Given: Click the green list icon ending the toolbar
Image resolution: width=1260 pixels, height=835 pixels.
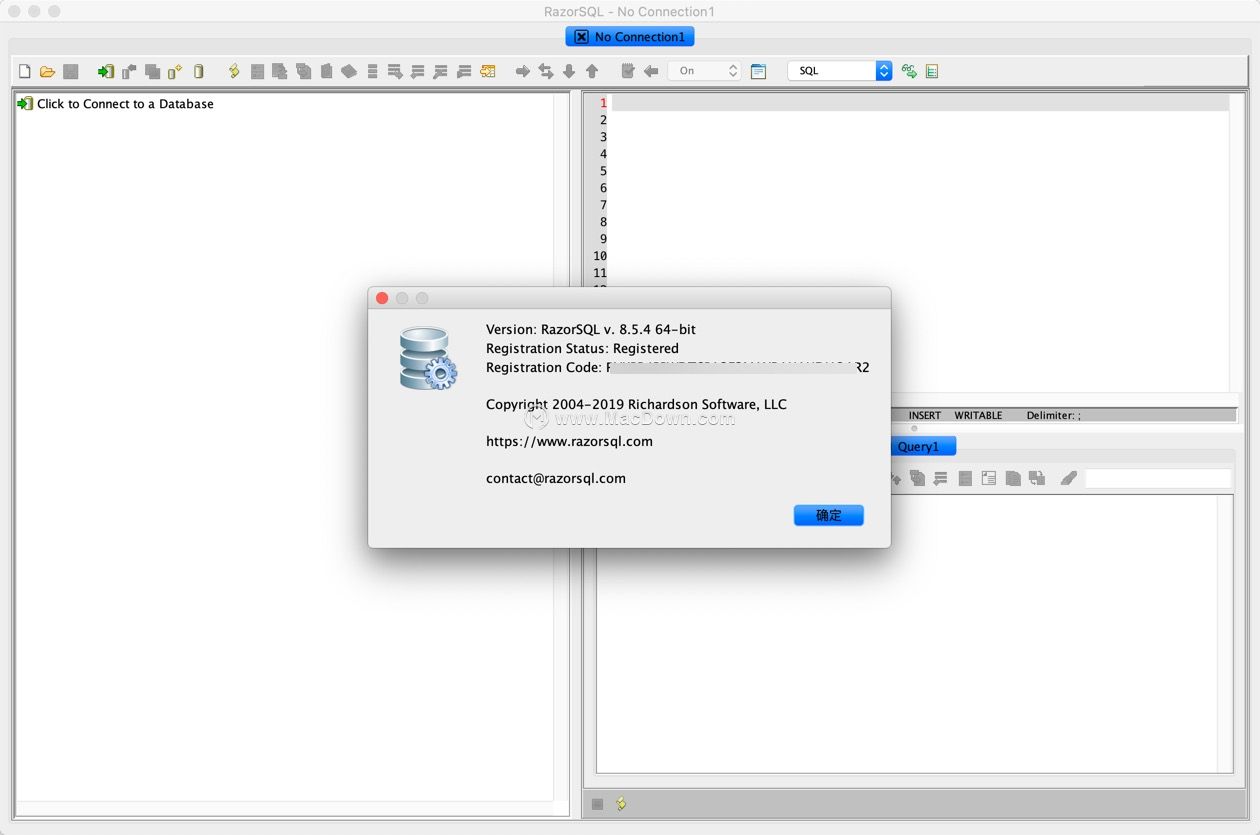Looking at the screenshot, I should pos(932,71).
